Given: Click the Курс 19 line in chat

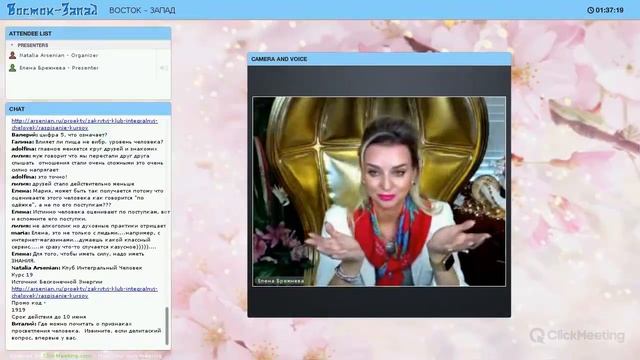Looking at the screenshot, I should (22, 275).
